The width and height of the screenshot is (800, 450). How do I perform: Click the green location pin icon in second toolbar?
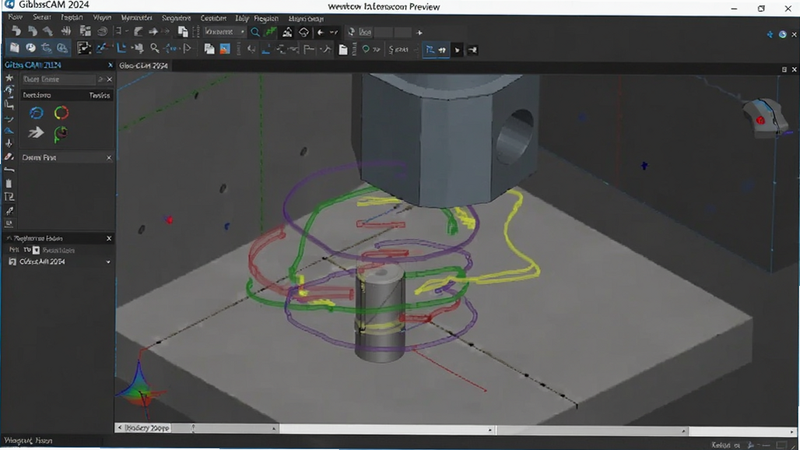click(x=366, y=49)
